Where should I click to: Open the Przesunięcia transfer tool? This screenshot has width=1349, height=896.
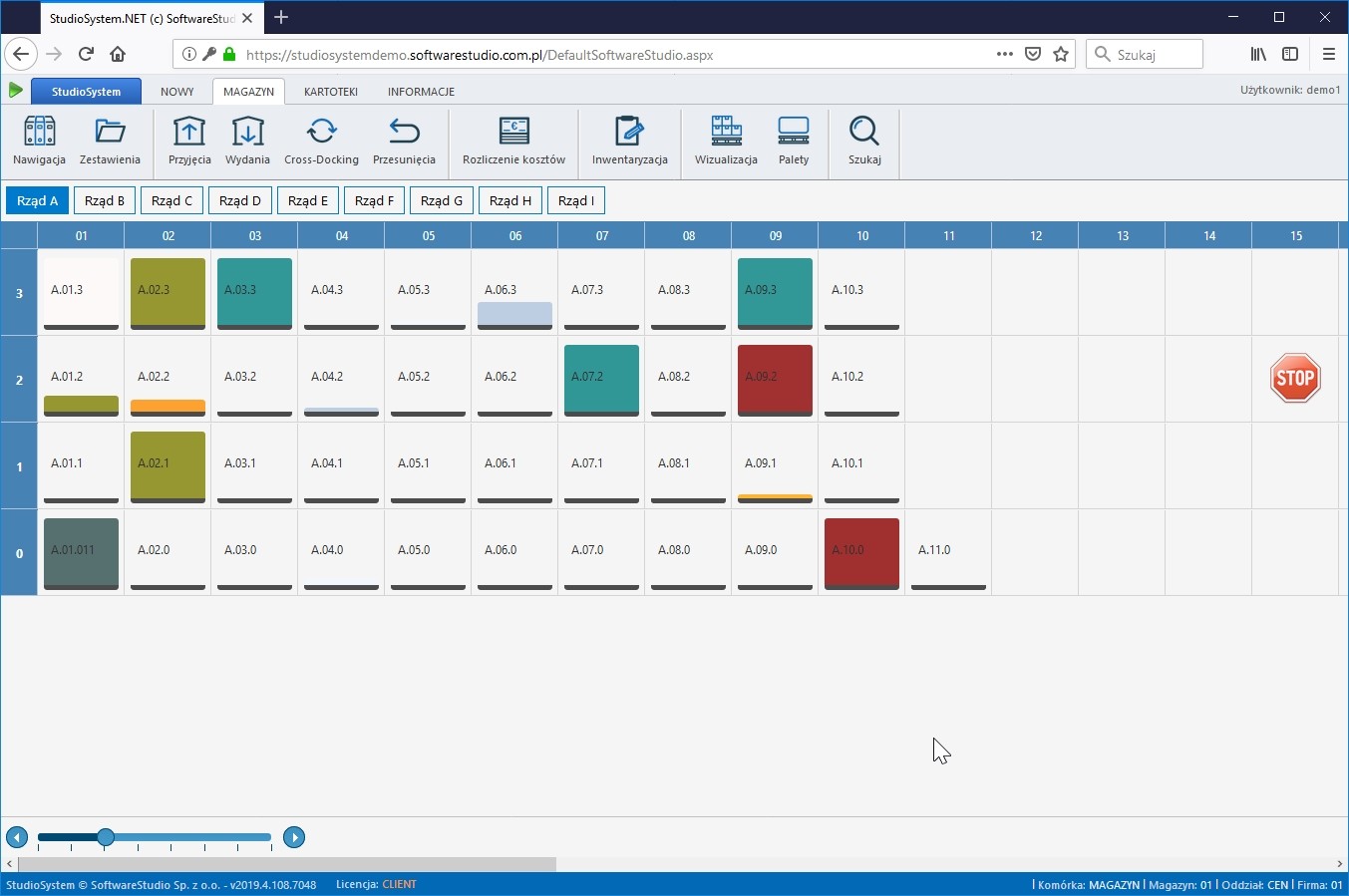pyautogui.click(x=404, y=141)
